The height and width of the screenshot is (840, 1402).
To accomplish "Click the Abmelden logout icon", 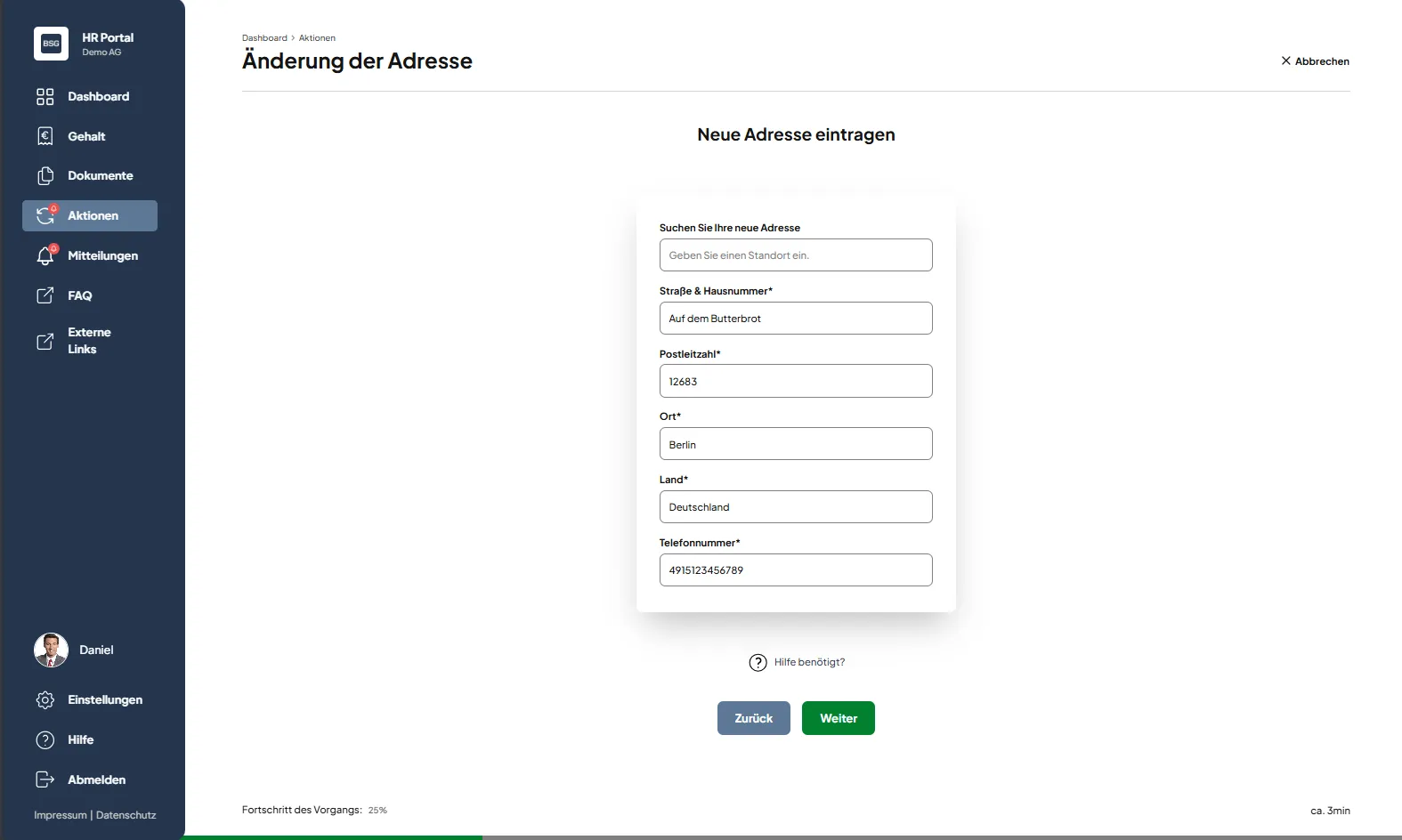I will point(45,779).
